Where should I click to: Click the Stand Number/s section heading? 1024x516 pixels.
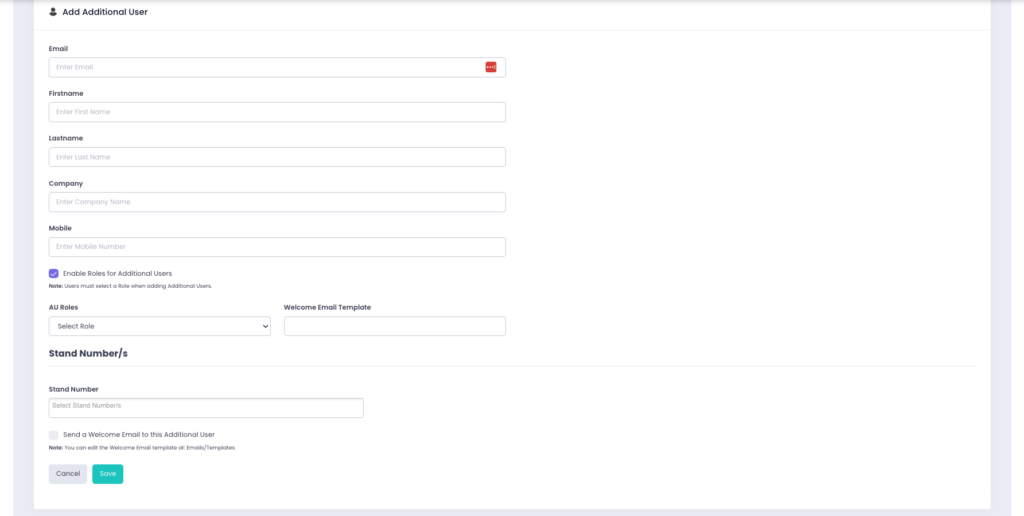88,354
